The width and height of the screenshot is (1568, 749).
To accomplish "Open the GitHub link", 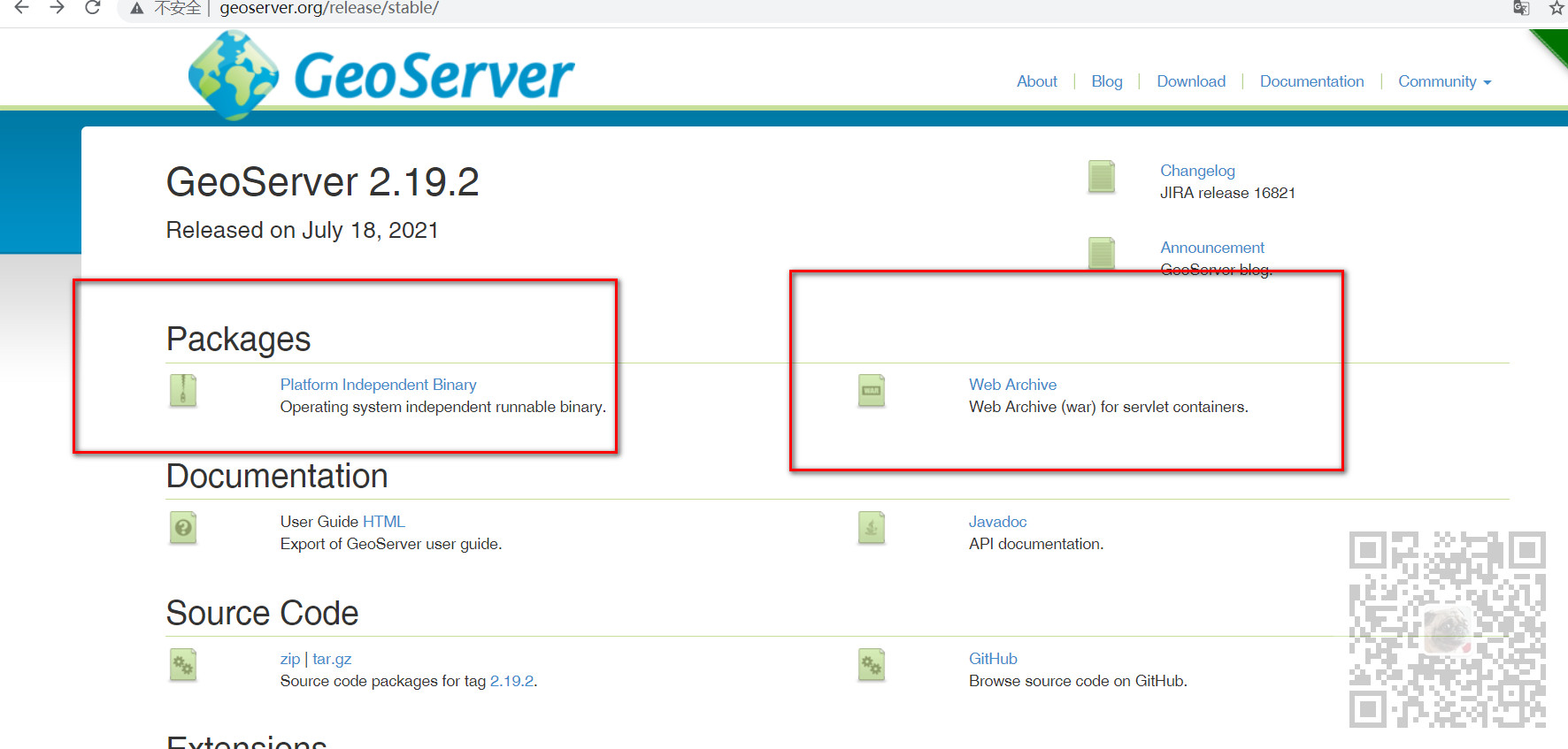I will (x=993, y=659).
